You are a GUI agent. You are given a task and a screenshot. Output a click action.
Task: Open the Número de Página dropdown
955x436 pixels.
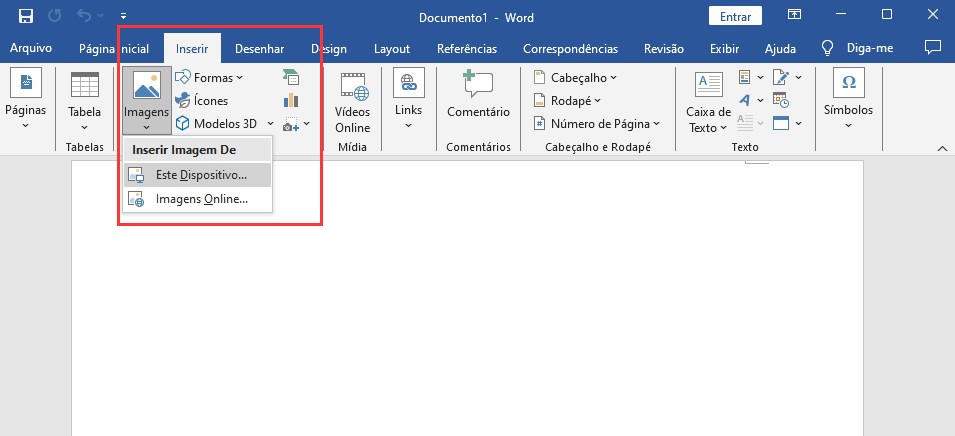click(597, 124)
